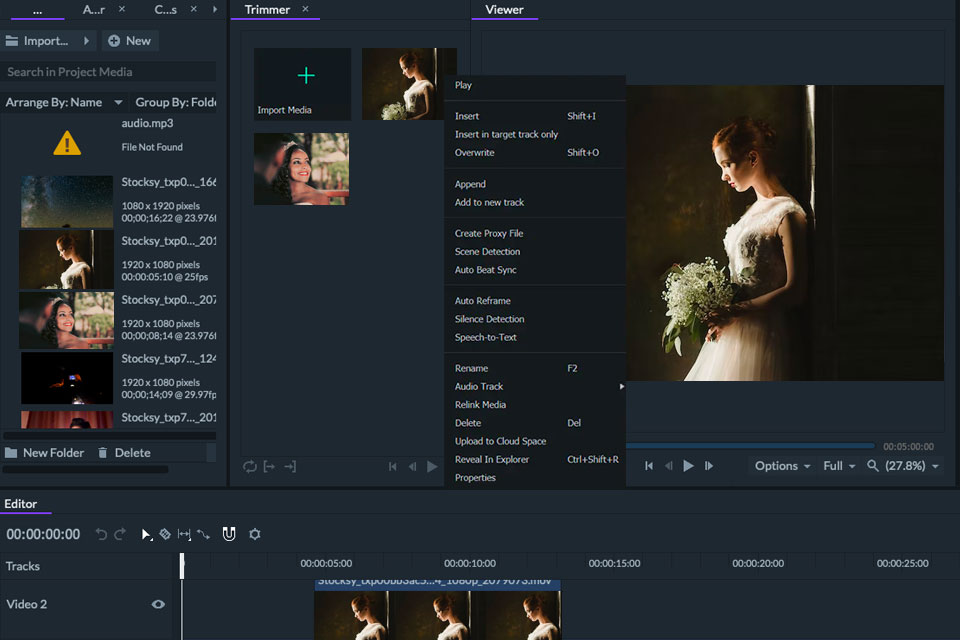Open Full quality dropdown in Viewer
Viewport: 960px width, 640px height.
(839, 466)
